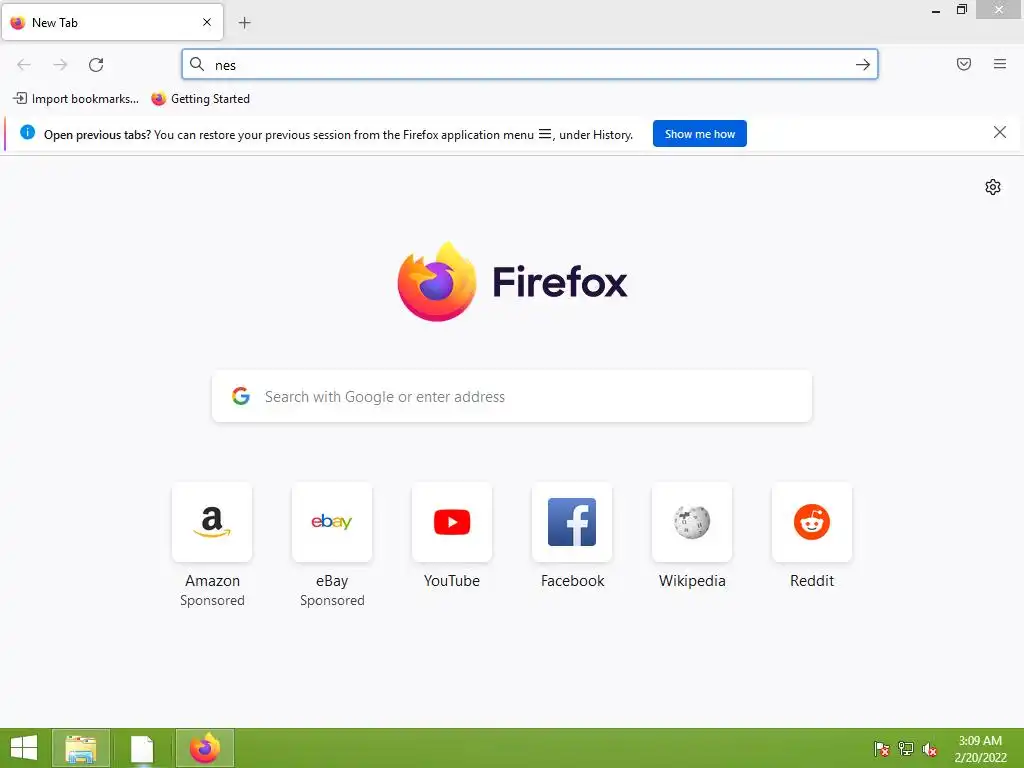Open Import bookmarks from the bookmarks toolbar
This screenshot has width=1024, height=768.
(x=76, y=99)
